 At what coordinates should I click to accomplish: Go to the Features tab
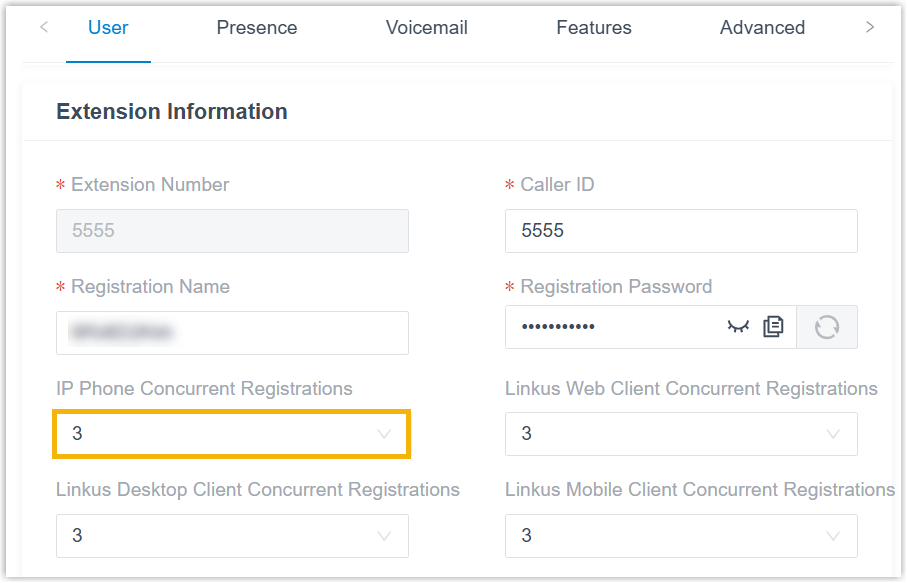(x=593, y=28)
